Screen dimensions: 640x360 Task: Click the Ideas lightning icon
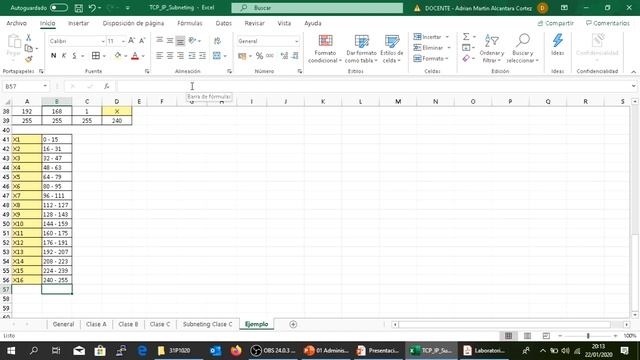click(x=558, y=45)
